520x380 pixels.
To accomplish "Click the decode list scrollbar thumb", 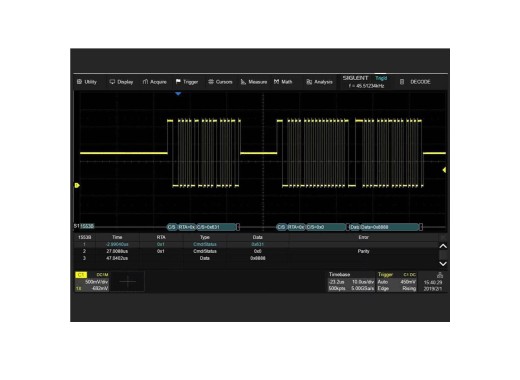I will point(443,255).
